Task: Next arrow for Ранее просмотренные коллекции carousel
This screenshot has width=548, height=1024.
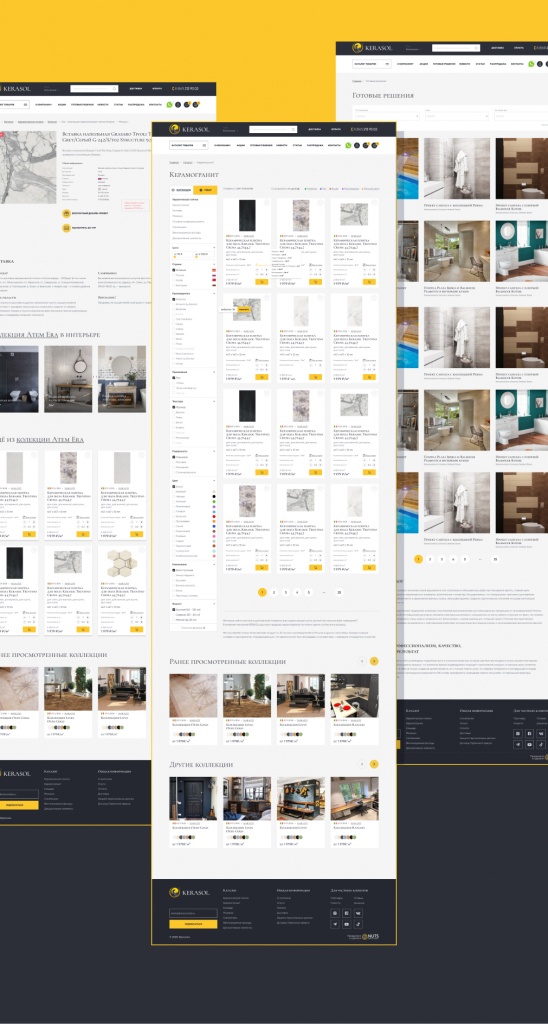Action: tap(374, 661)
